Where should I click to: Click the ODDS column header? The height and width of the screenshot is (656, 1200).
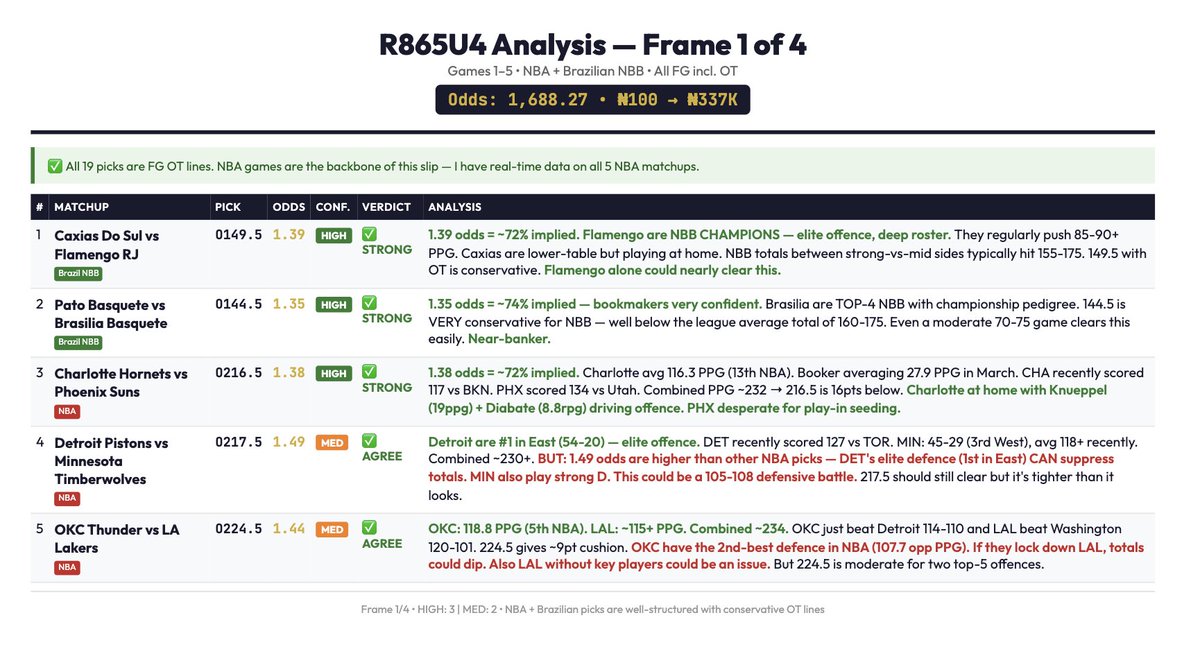[287, 207]
